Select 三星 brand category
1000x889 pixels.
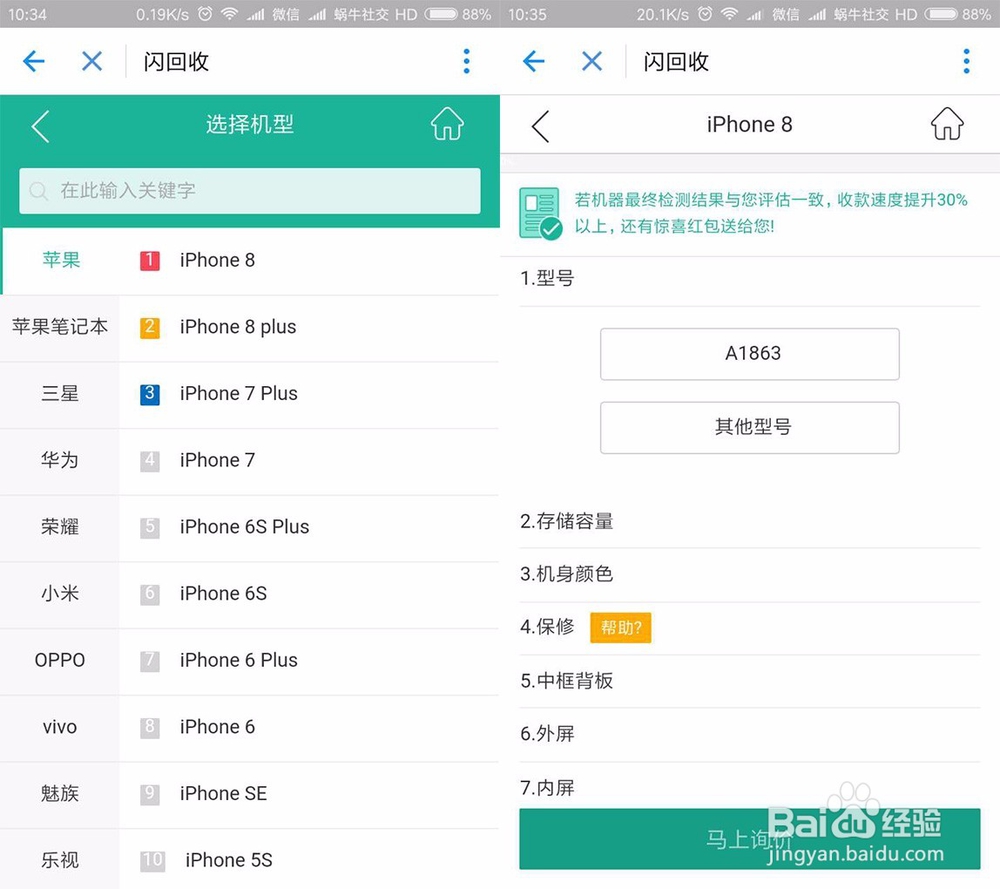click(x=59, y=393)
